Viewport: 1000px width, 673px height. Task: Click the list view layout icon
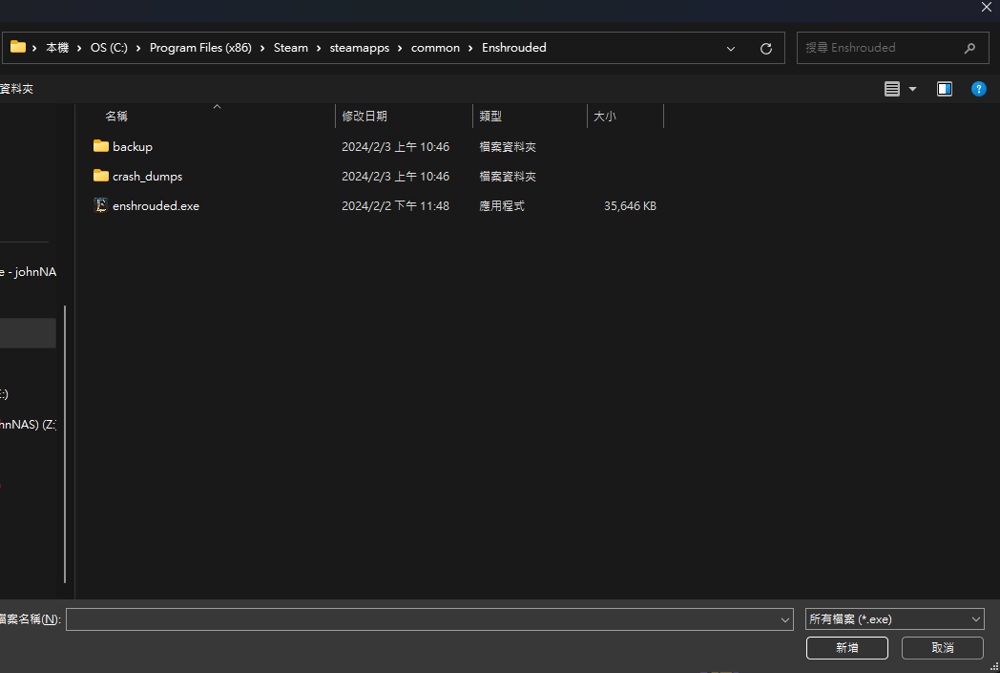click(890, 88)
